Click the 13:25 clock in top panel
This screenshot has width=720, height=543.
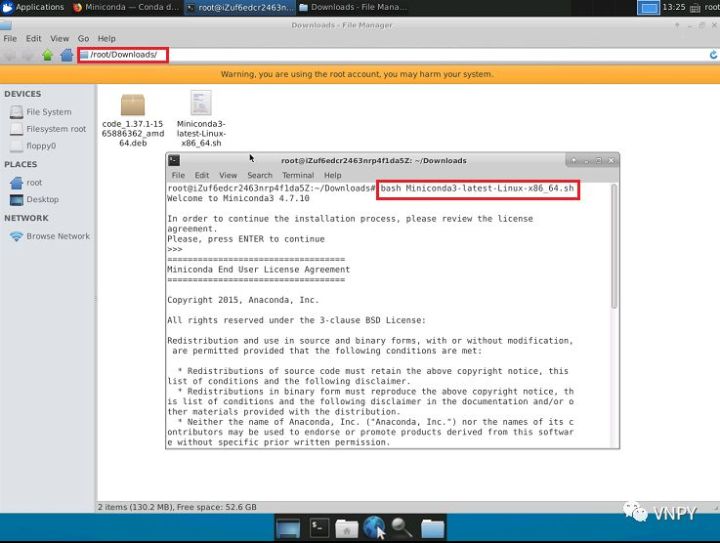674,7
